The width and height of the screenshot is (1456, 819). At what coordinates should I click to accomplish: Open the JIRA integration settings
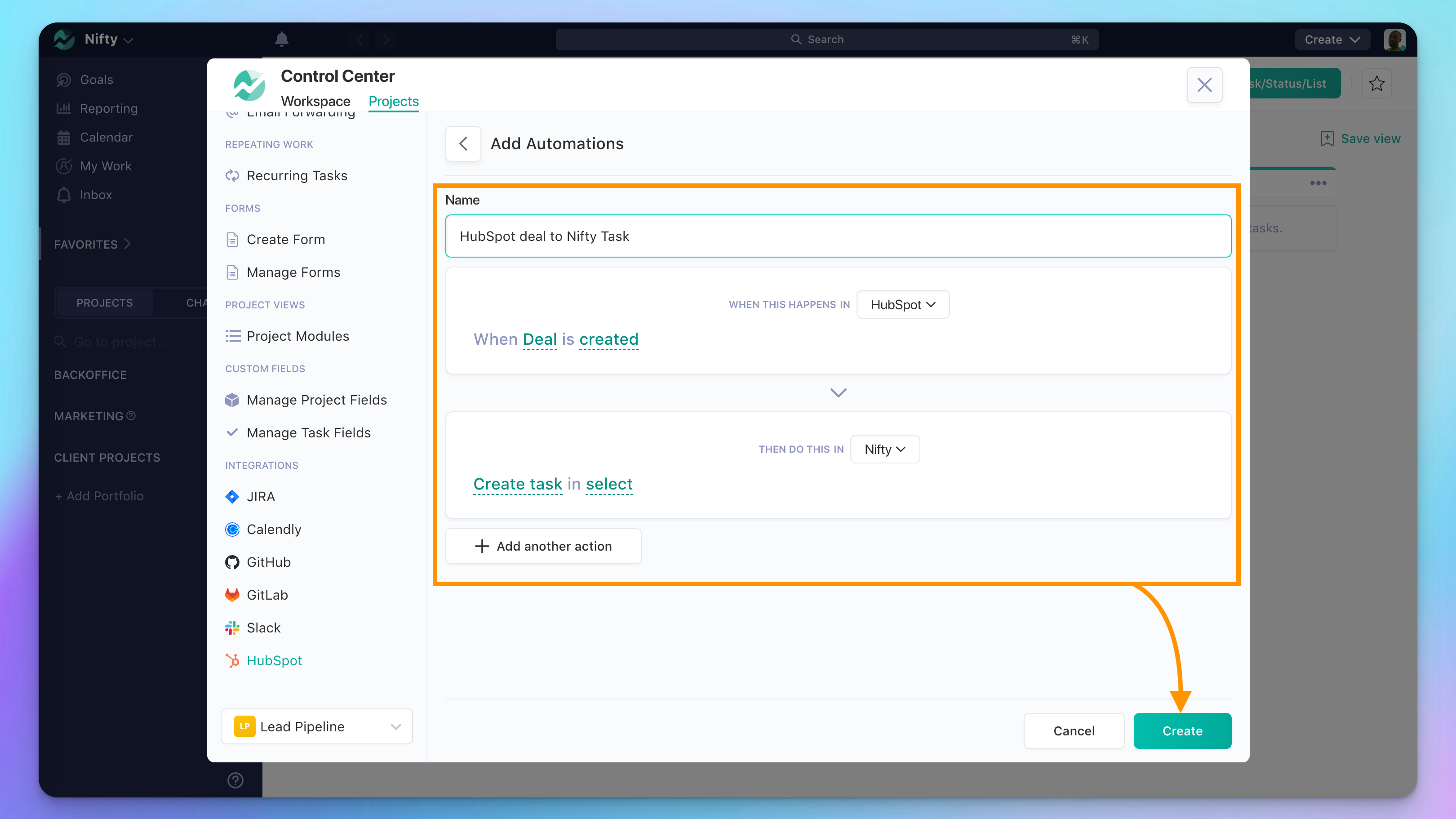pos(261,496)
